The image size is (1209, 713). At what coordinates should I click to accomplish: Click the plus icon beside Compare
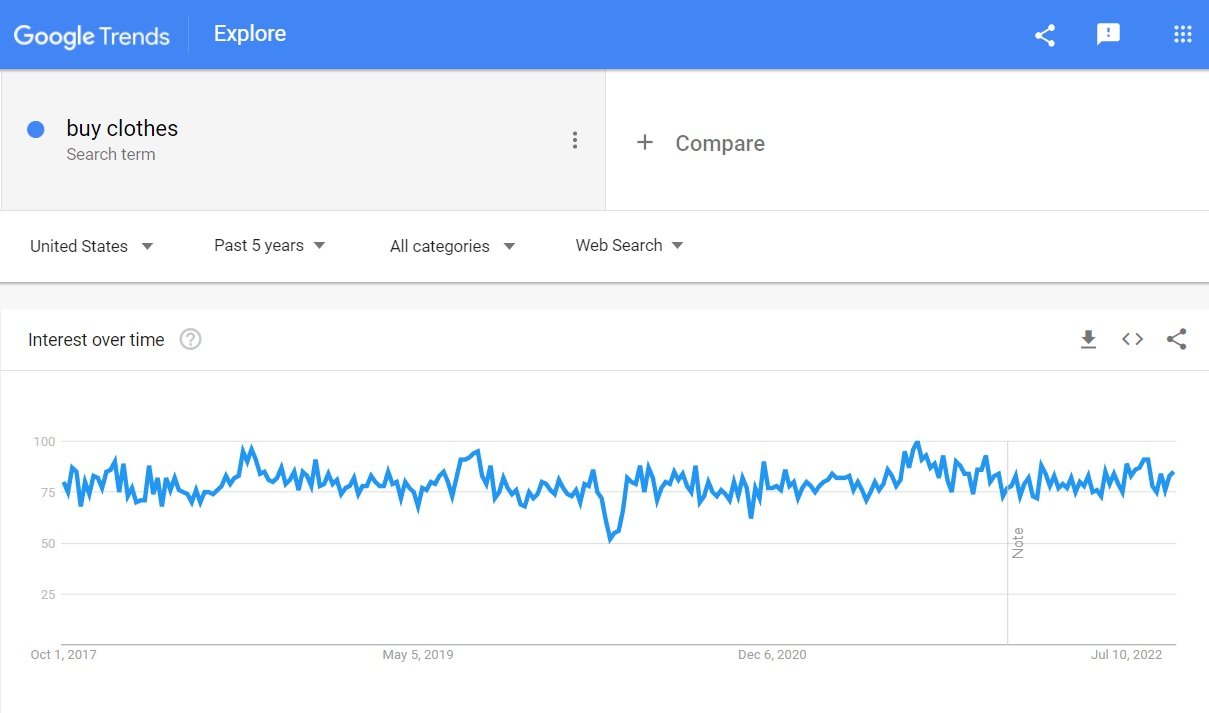(x=645, y=143)
